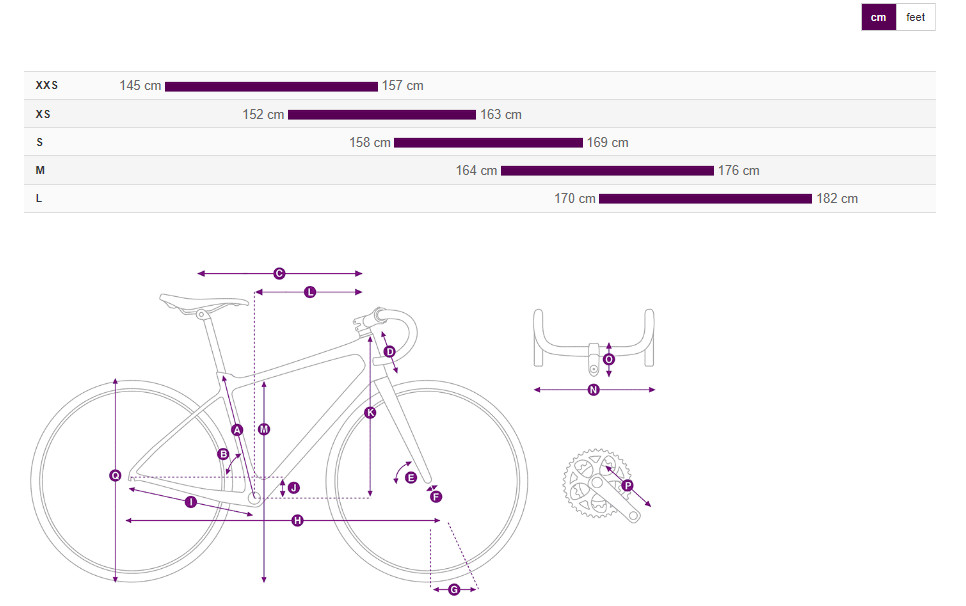This screenshot has height=606, width=966.
Task: Click the N handlebar width marker
Action: coord(594,390)
